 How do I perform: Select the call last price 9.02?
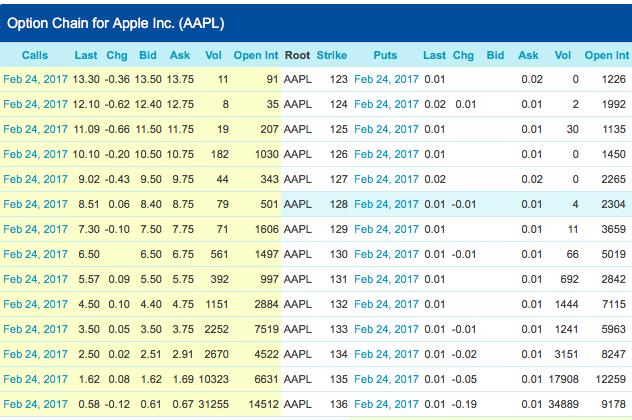(x=89, y=179)
